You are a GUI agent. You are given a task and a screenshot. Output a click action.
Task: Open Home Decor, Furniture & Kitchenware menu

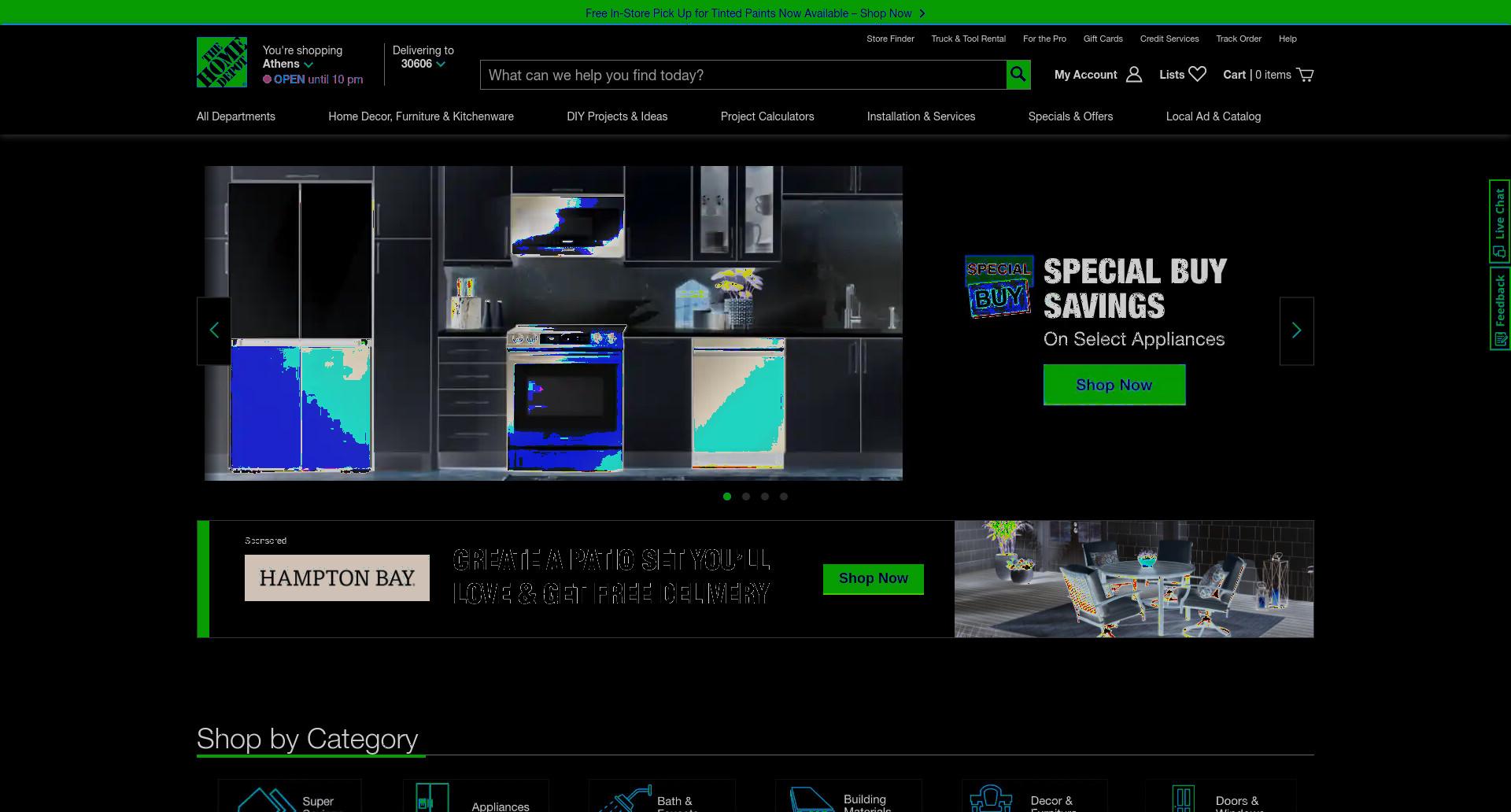[x=421, y=116]
